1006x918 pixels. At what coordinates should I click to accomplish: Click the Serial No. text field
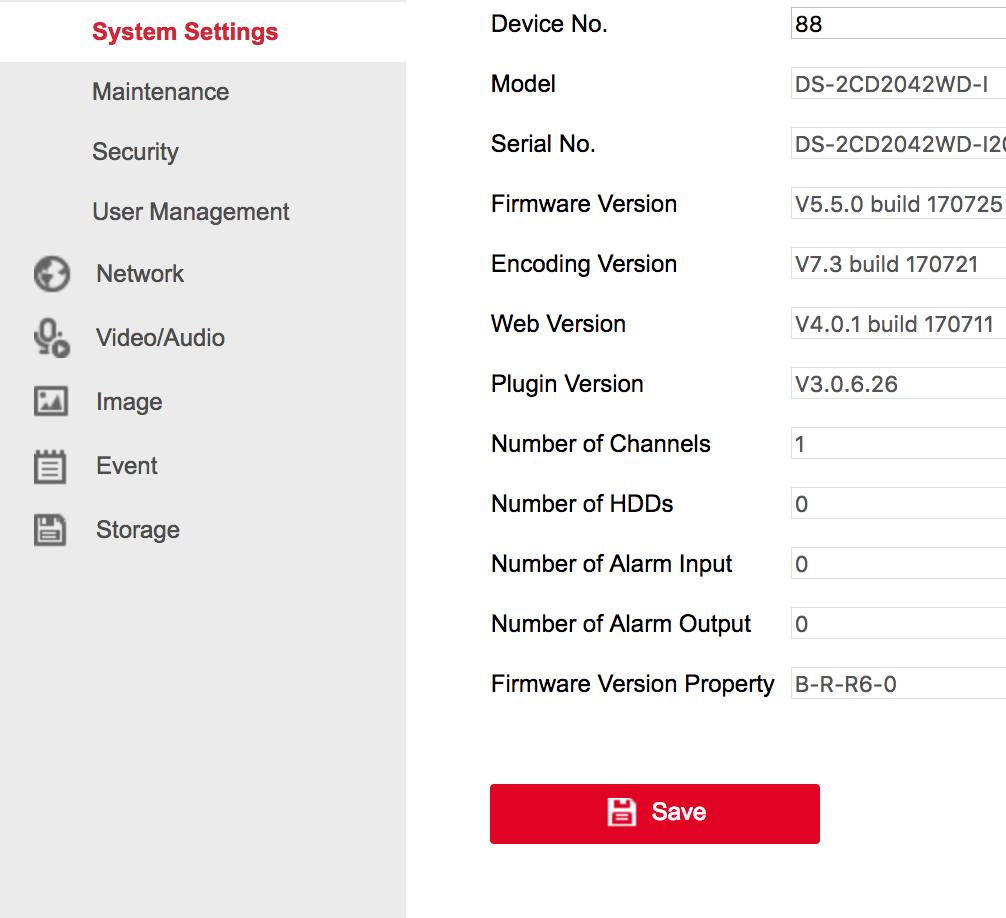[897, 144]
